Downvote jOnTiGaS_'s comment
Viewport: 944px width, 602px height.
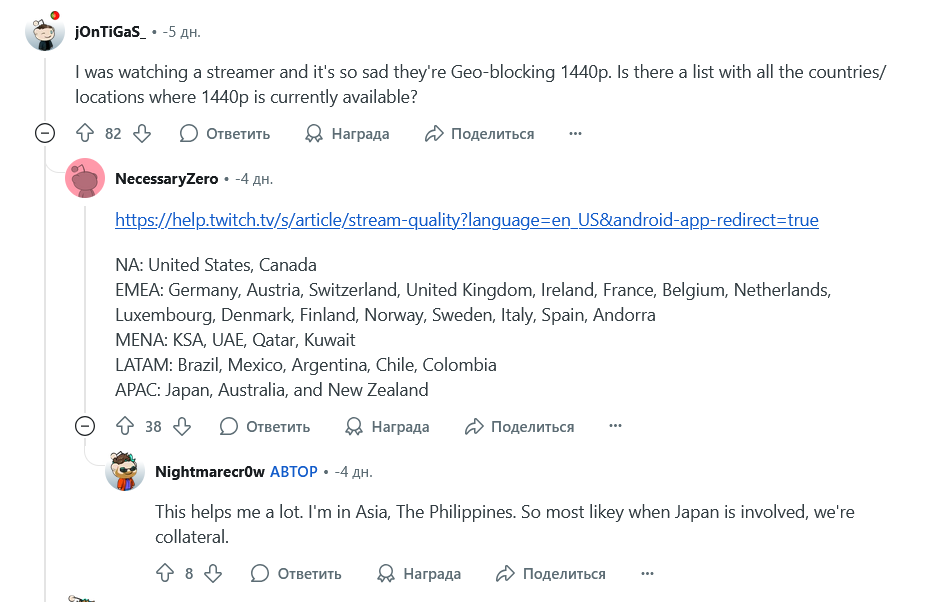142,133
